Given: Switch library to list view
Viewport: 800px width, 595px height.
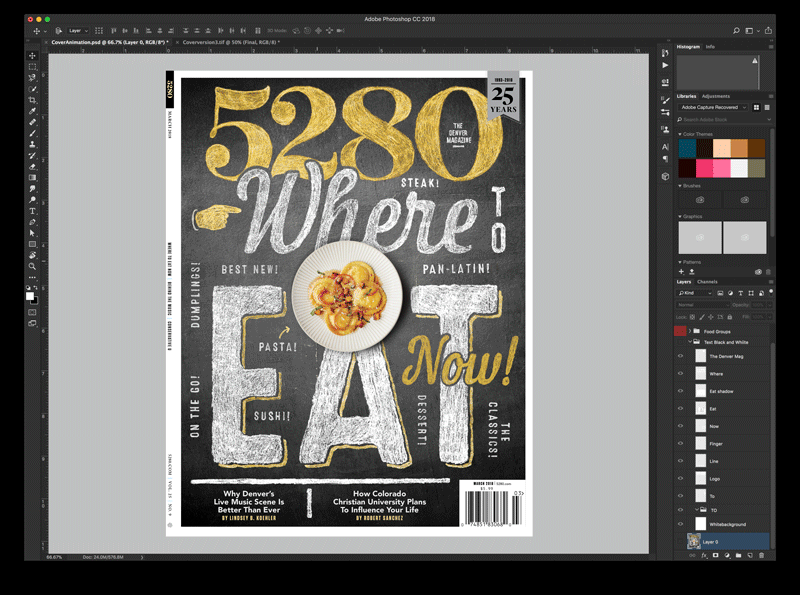Looking at the screenshot, I should (x=767, y=107).
